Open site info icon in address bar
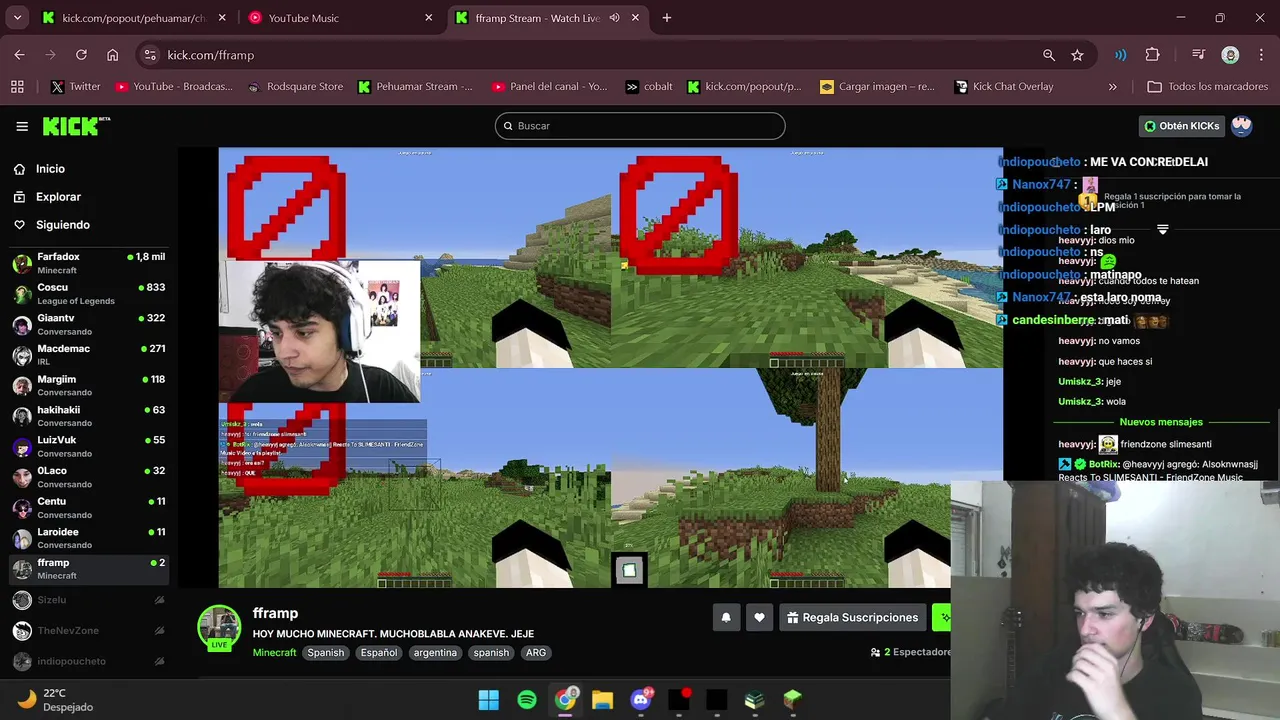The height and width of the screenshot is (720, 1280). coord(149,55)
